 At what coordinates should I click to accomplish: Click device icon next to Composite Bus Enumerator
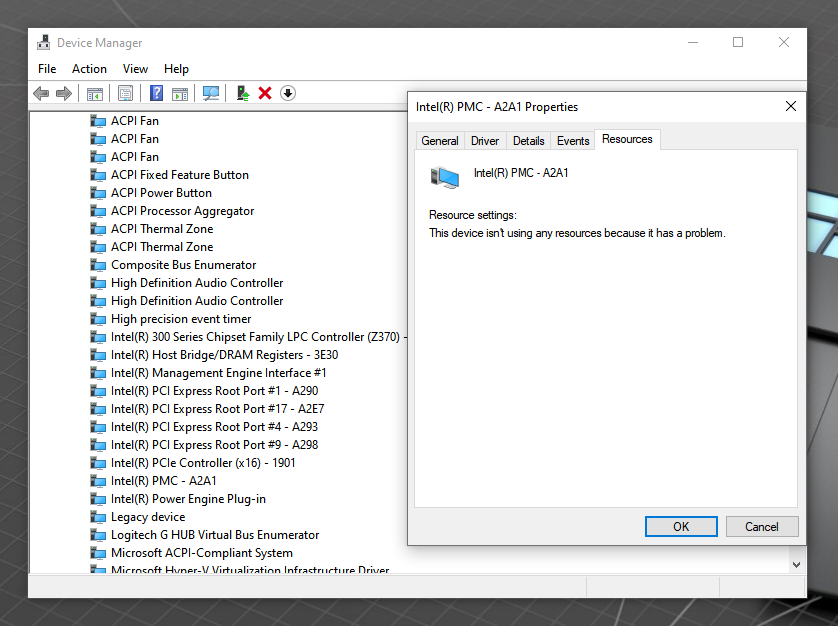tap(98, 265)
